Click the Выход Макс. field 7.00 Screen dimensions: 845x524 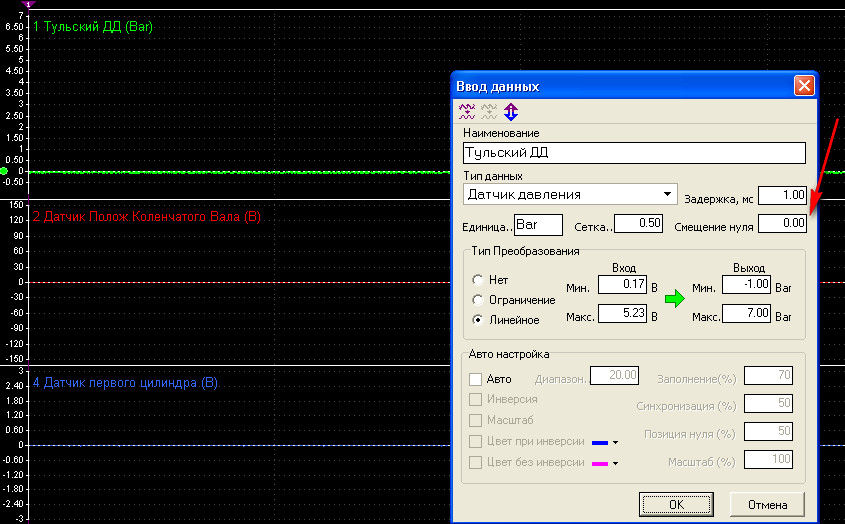746,313
